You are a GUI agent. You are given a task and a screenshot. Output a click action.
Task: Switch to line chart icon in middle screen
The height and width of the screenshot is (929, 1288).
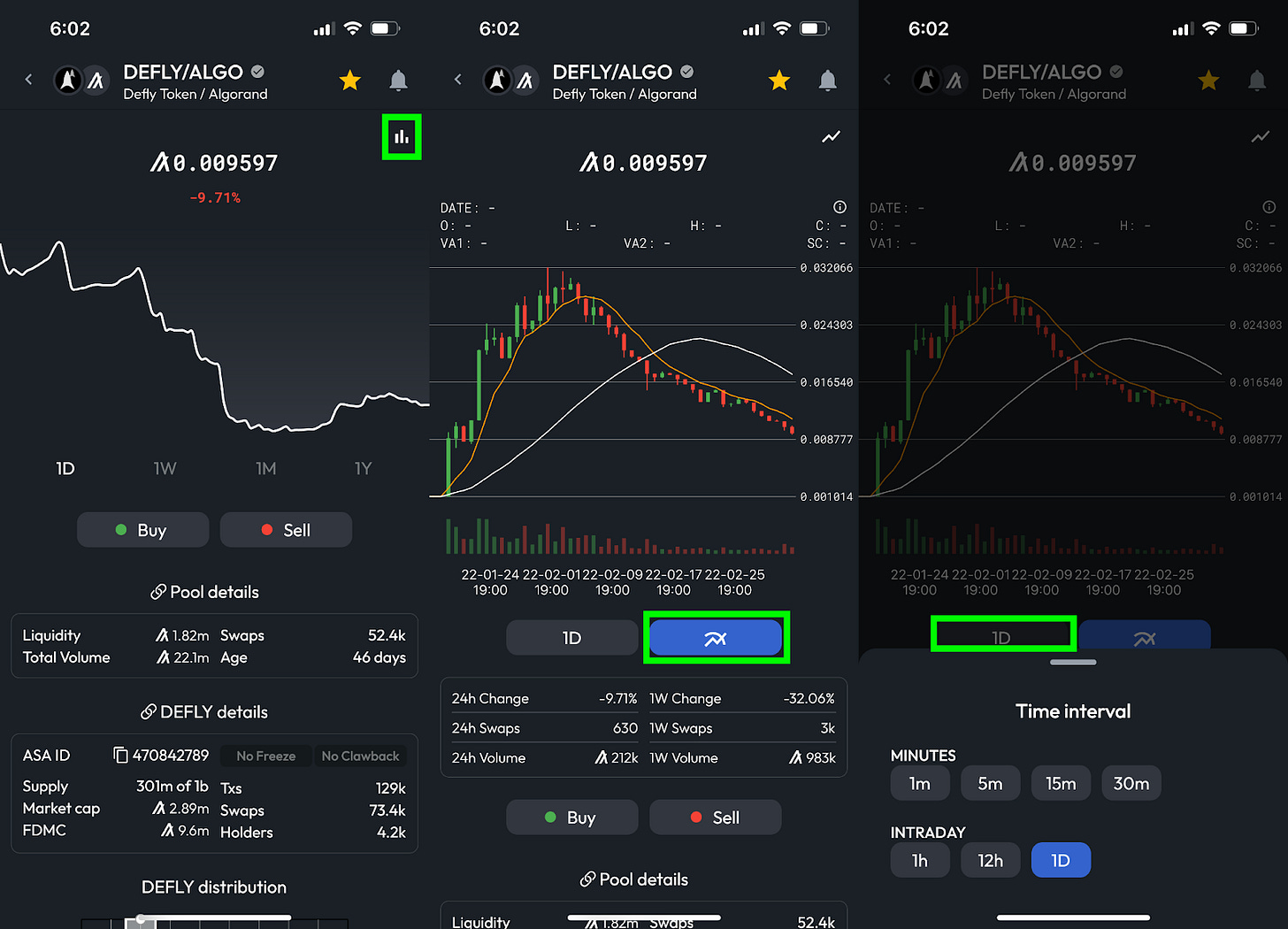[832, 136]
